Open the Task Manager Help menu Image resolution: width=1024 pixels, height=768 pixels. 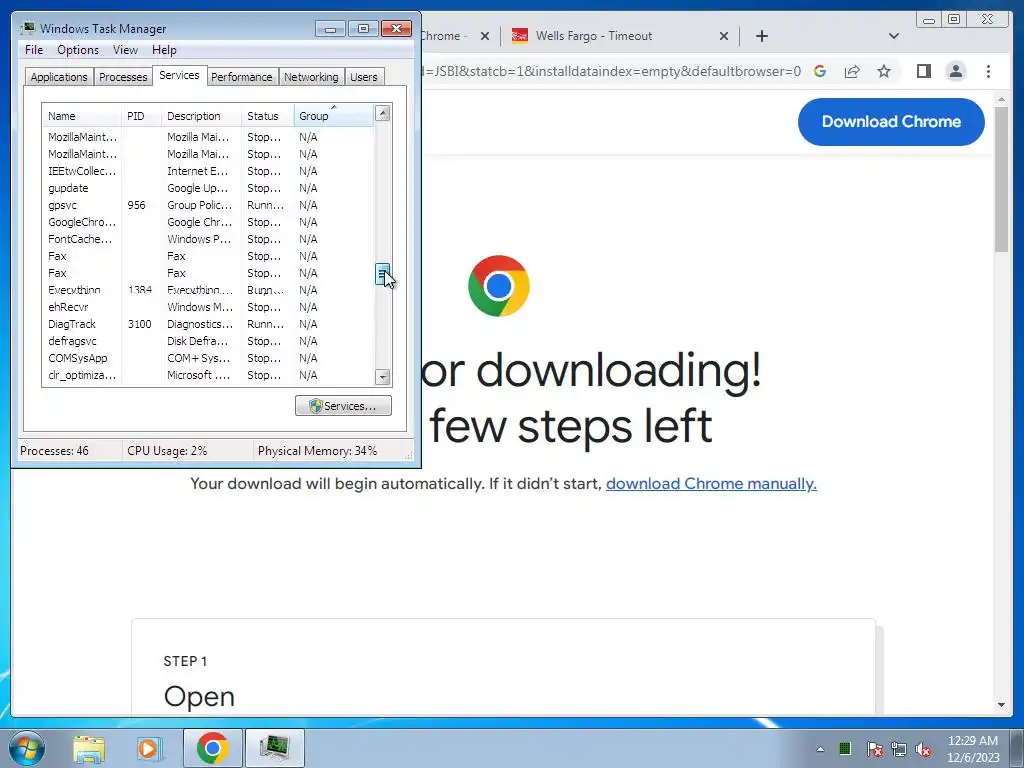164,50
